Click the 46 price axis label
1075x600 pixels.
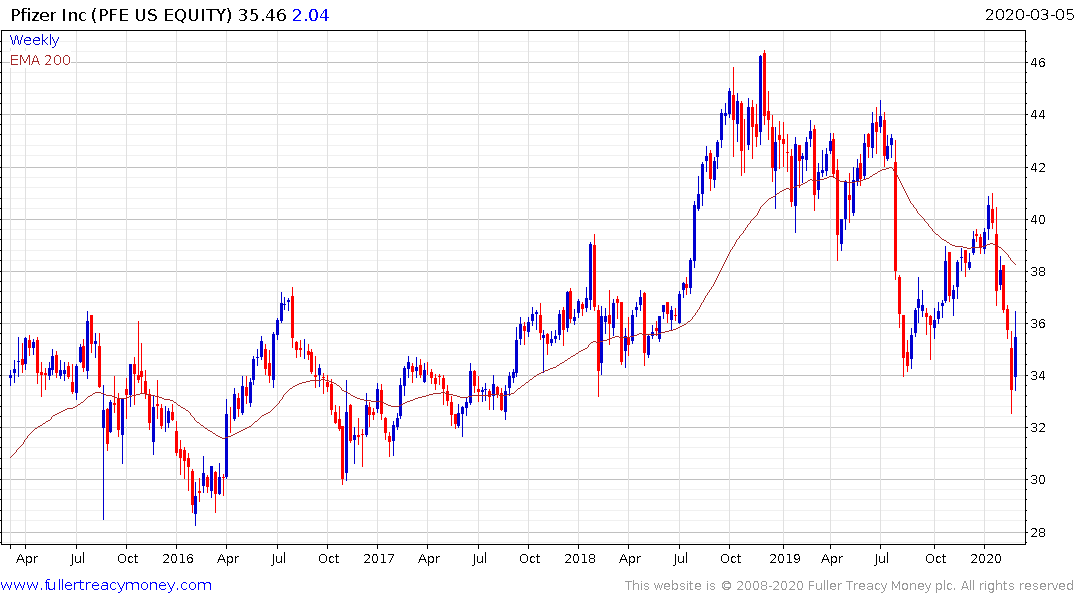1037,62
